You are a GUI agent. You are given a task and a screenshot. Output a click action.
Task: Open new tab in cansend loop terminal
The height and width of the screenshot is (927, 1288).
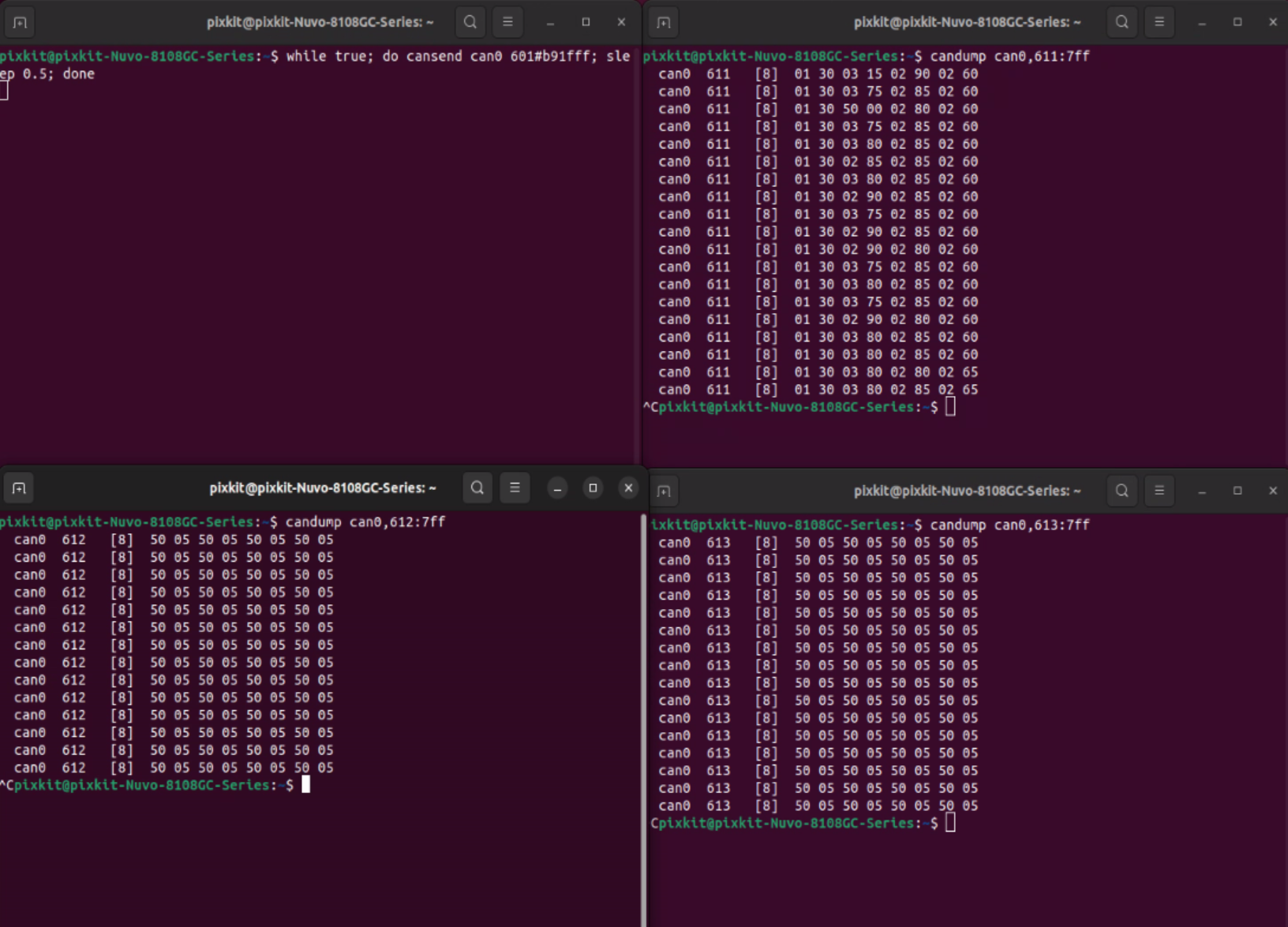click(20, 22)
